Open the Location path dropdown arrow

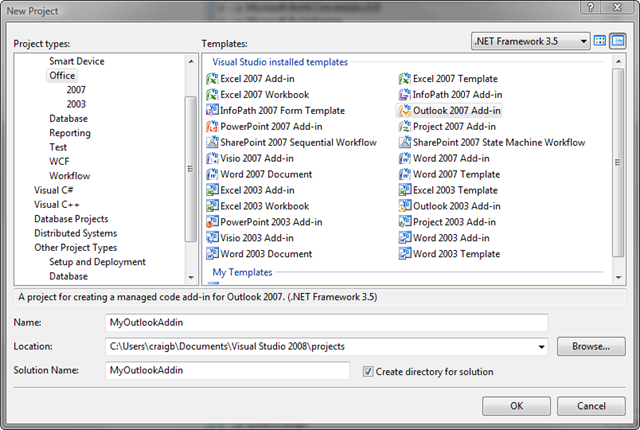point(541,347)
